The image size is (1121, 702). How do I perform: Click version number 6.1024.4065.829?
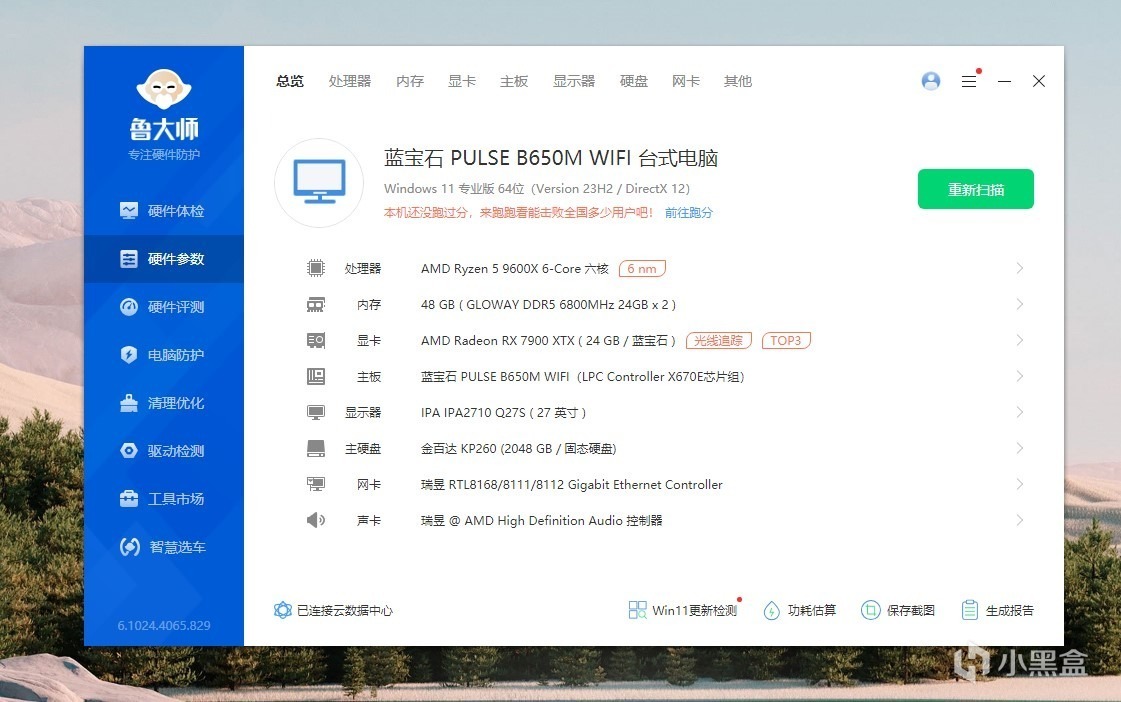pos(164,626)
